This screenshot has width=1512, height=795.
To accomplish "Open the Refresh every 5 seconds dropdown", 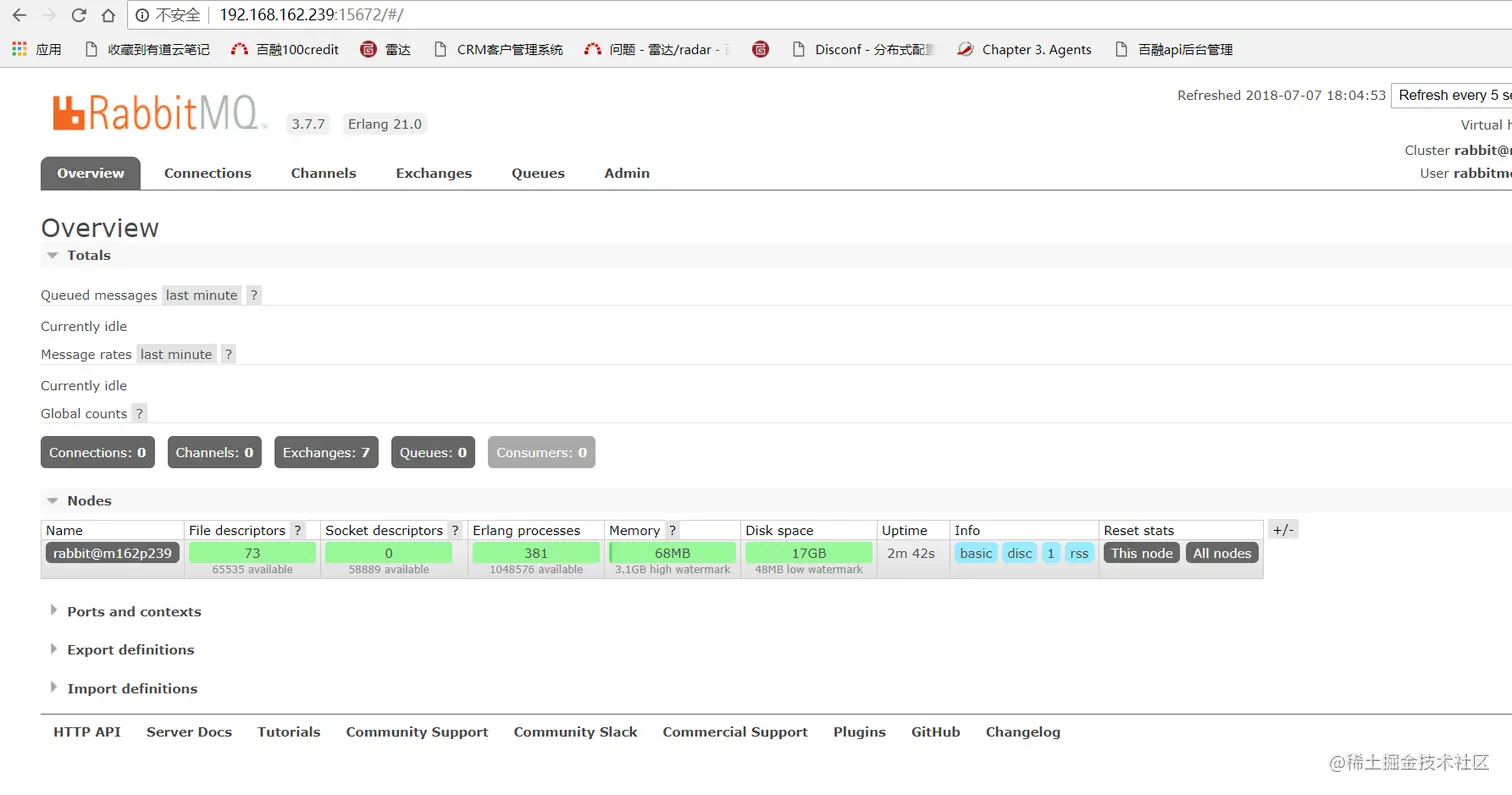I will tap(1451, 95).
